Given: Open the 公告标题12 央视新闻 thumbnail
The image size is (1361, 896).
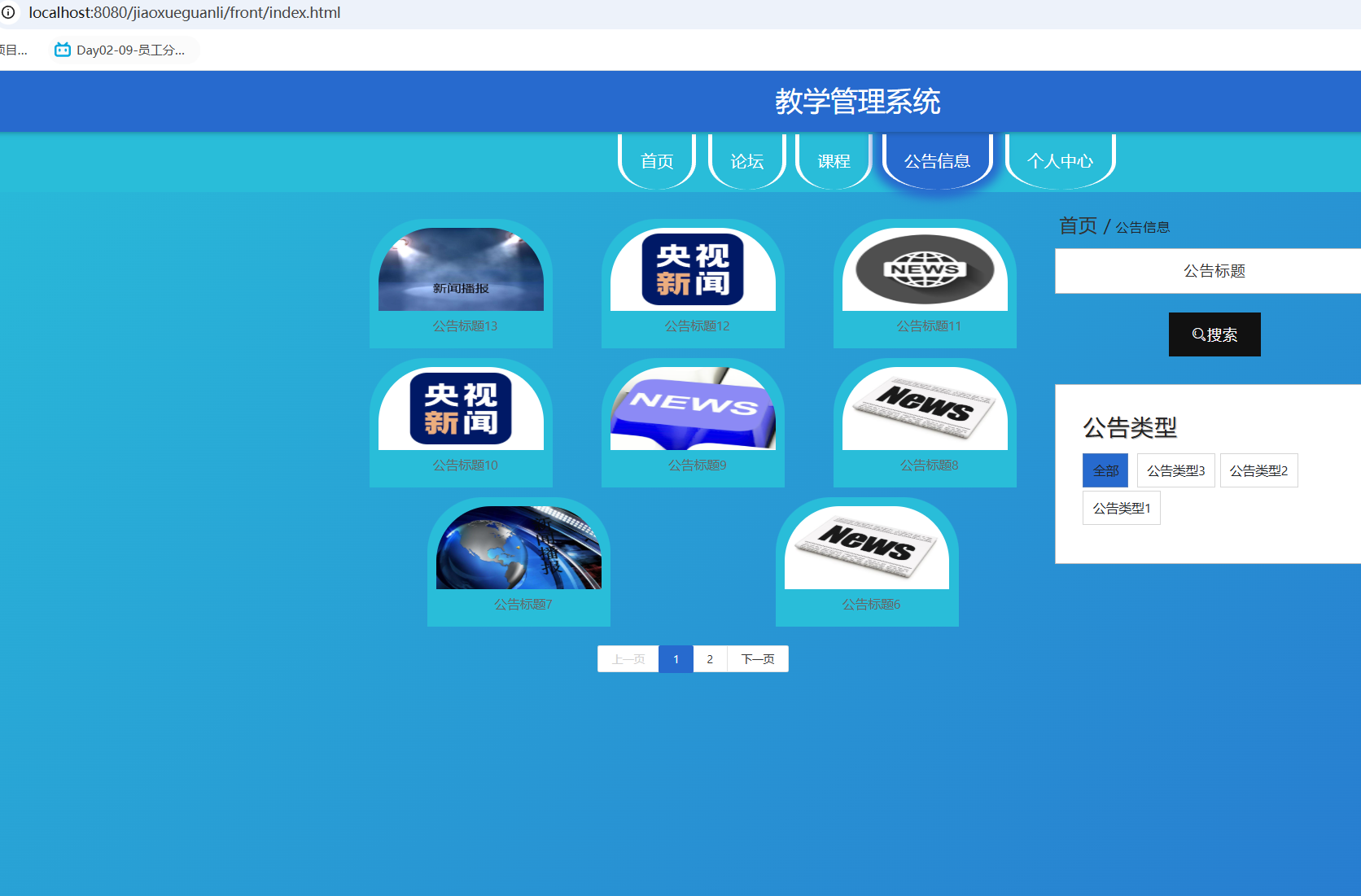Looking at the screenshot, I should [x=693, y=269].
